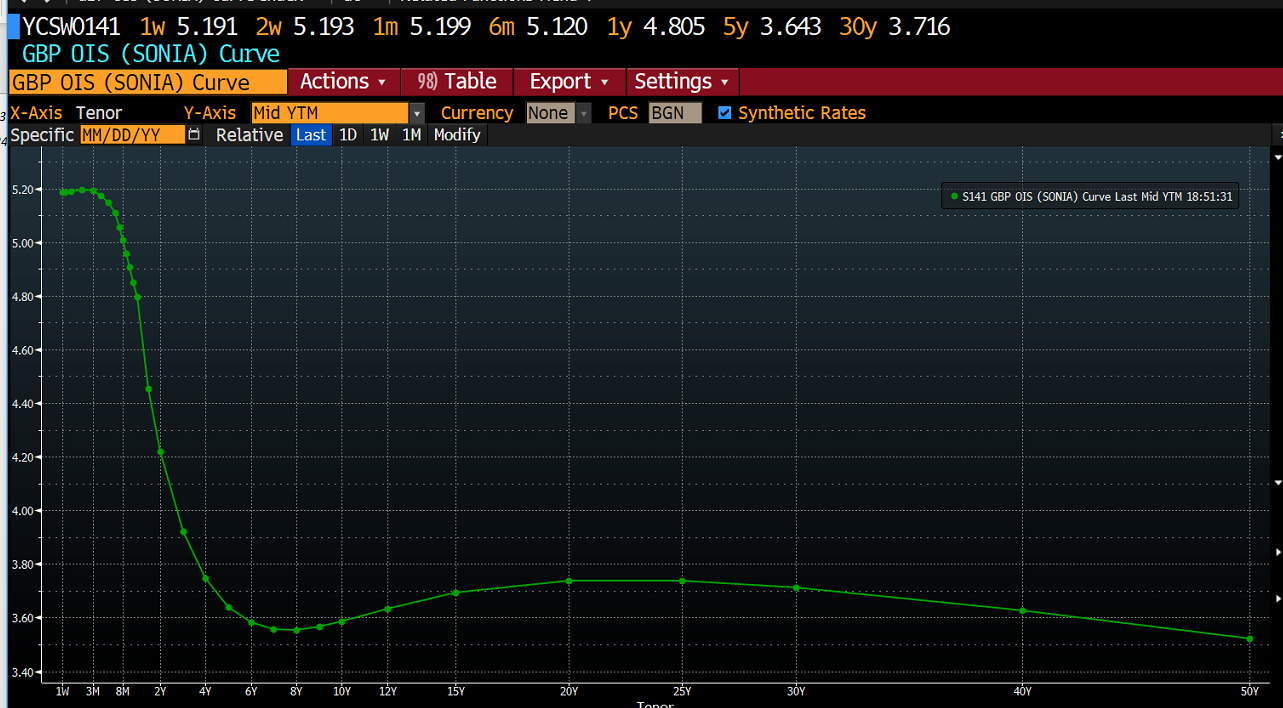The height and width of the screenshot is (708, 1283).
Task: Click the down-arrow icon at chart's top-right edge
Action: [1277, 158]
